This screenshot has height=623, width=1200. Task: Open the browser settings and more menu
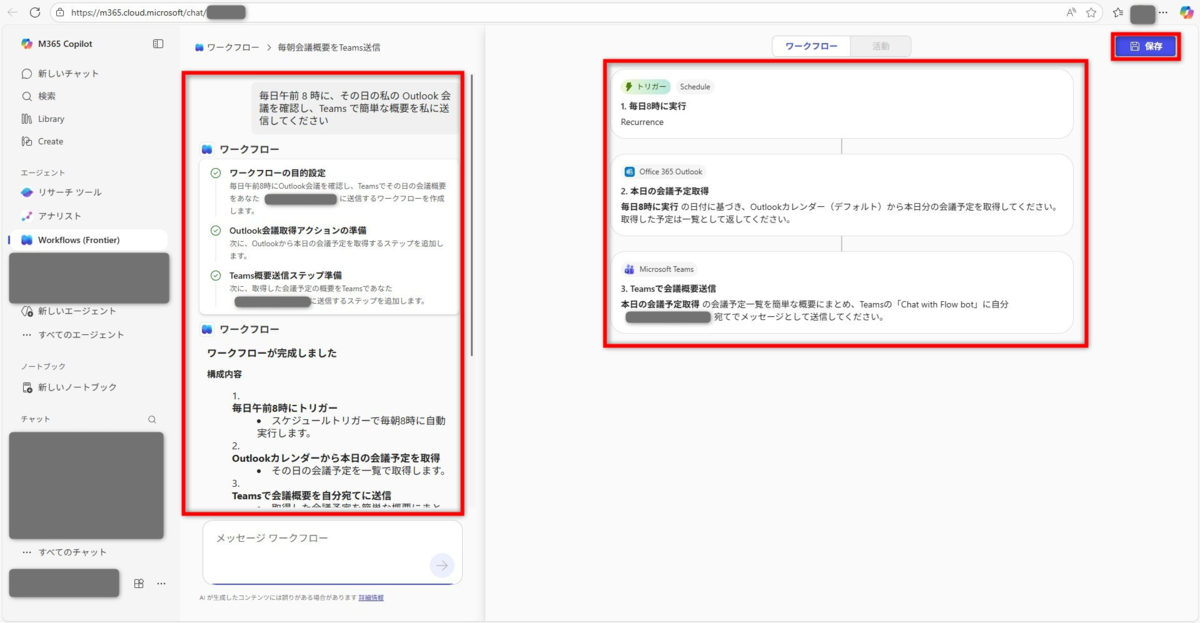[x=1163, y=12]
